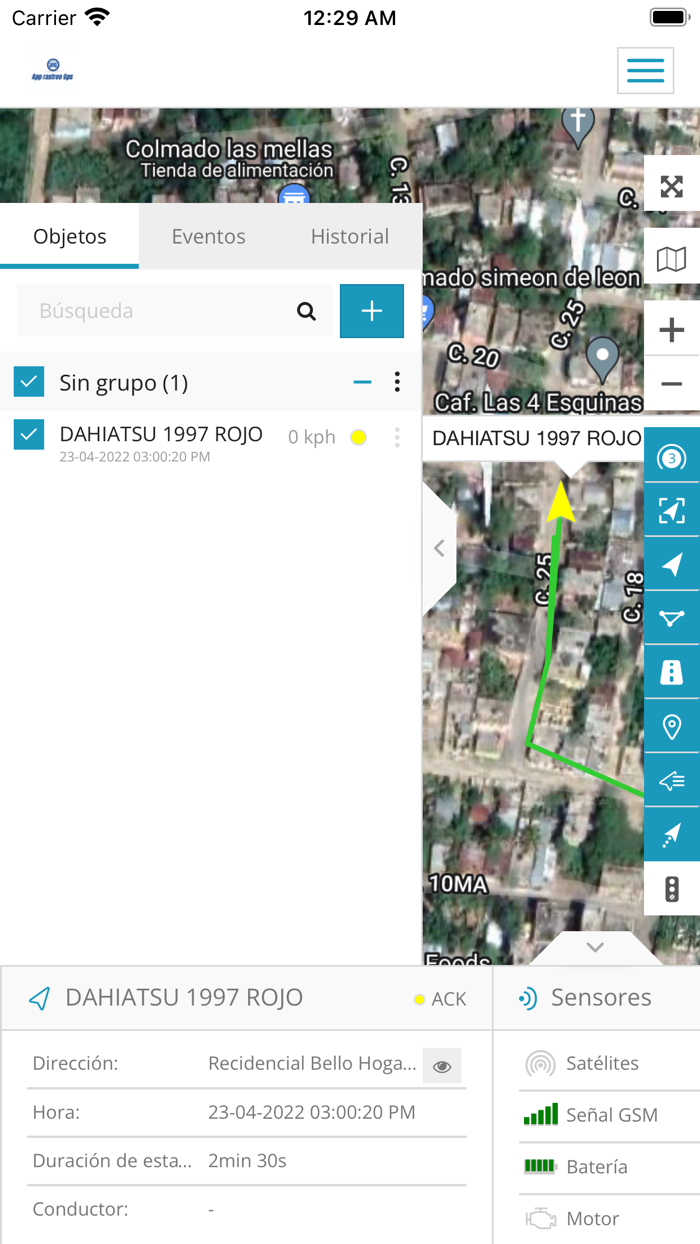Collapse the left objects panel
700x1244 pixels.
[x=439, y=548]
